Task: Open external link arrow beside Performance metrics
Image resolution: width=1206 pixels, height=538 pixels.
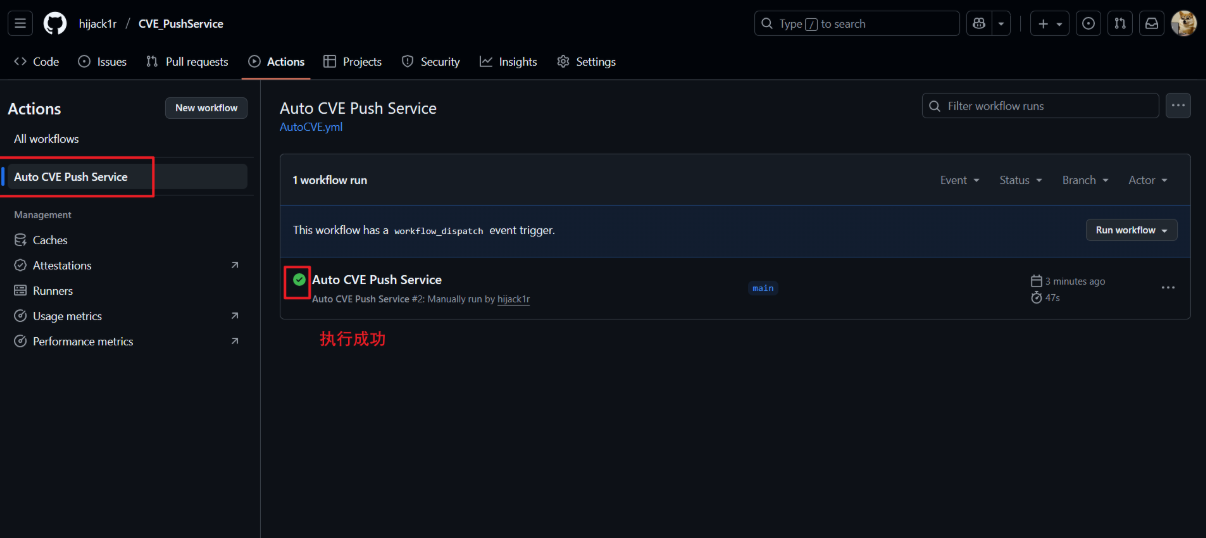Action: [235, 341]
